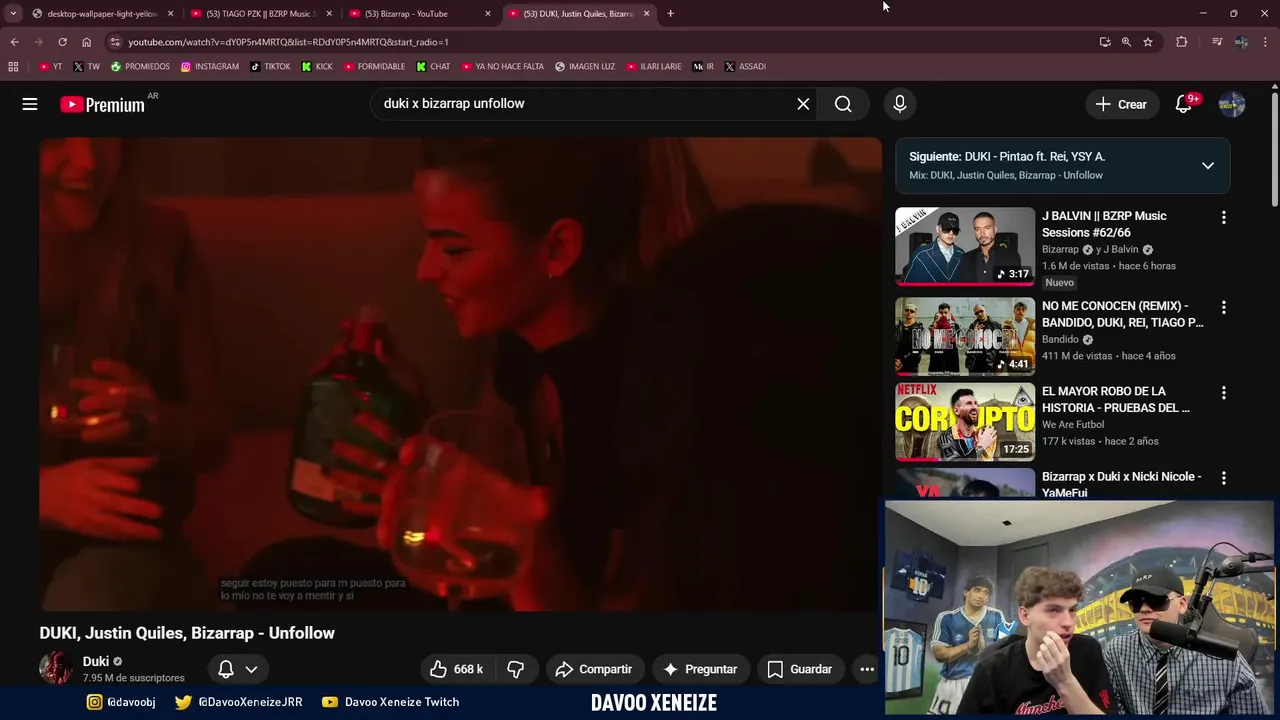Clear the search box with X
The image size is (1280, 720).
coord(803,104)
